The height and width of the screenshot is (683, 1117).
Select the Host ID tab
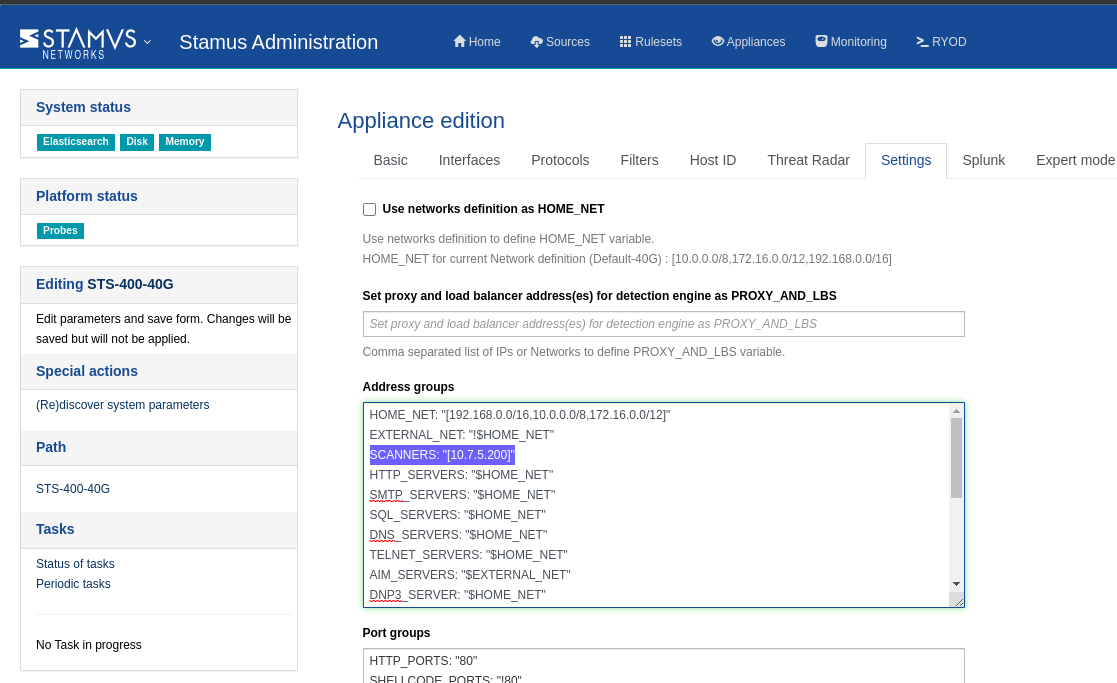[712, 160]
